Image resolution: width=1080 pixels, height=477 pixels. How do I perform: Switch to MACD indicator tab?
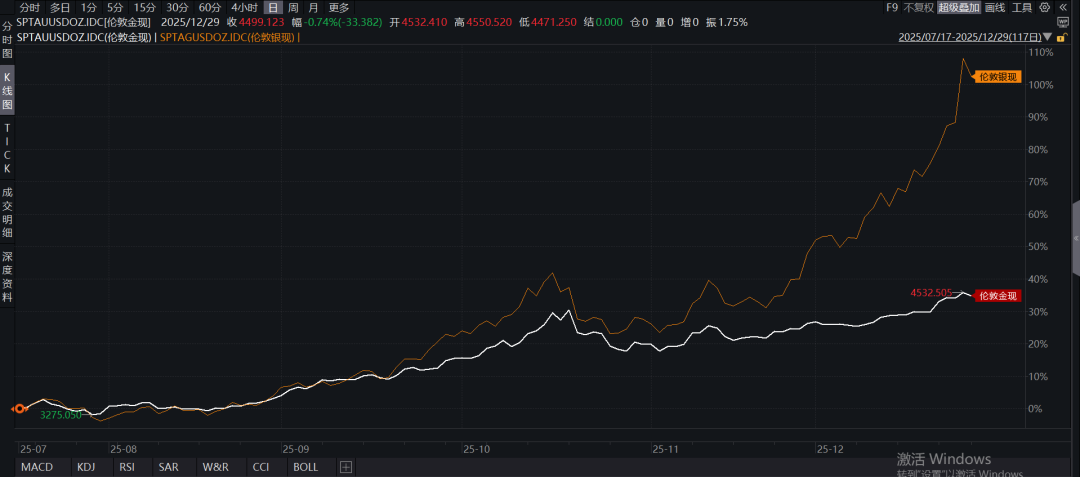[36, 467]
